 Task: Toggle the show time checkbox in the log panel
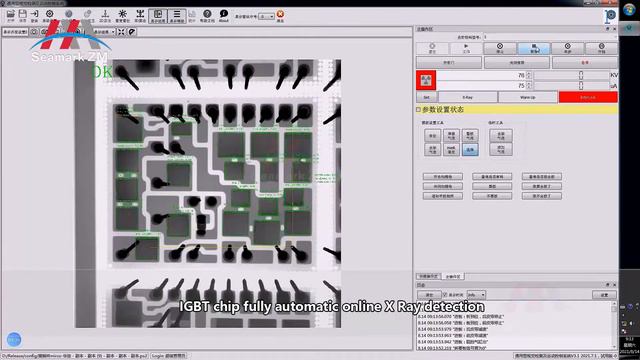(x=445, y=295)
